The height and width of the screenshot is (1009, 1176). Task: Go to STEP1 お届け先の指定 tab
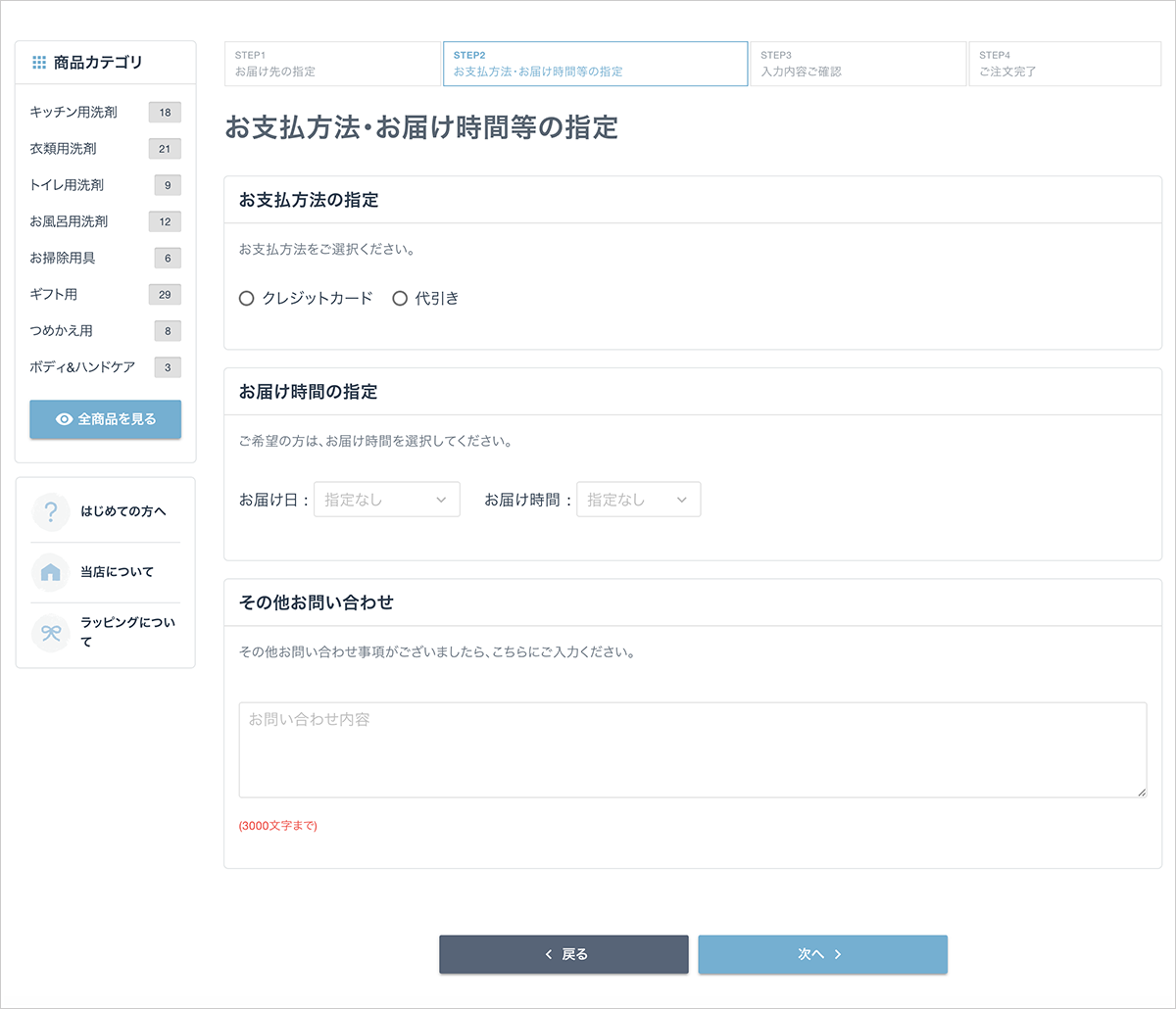pos(332,64)
